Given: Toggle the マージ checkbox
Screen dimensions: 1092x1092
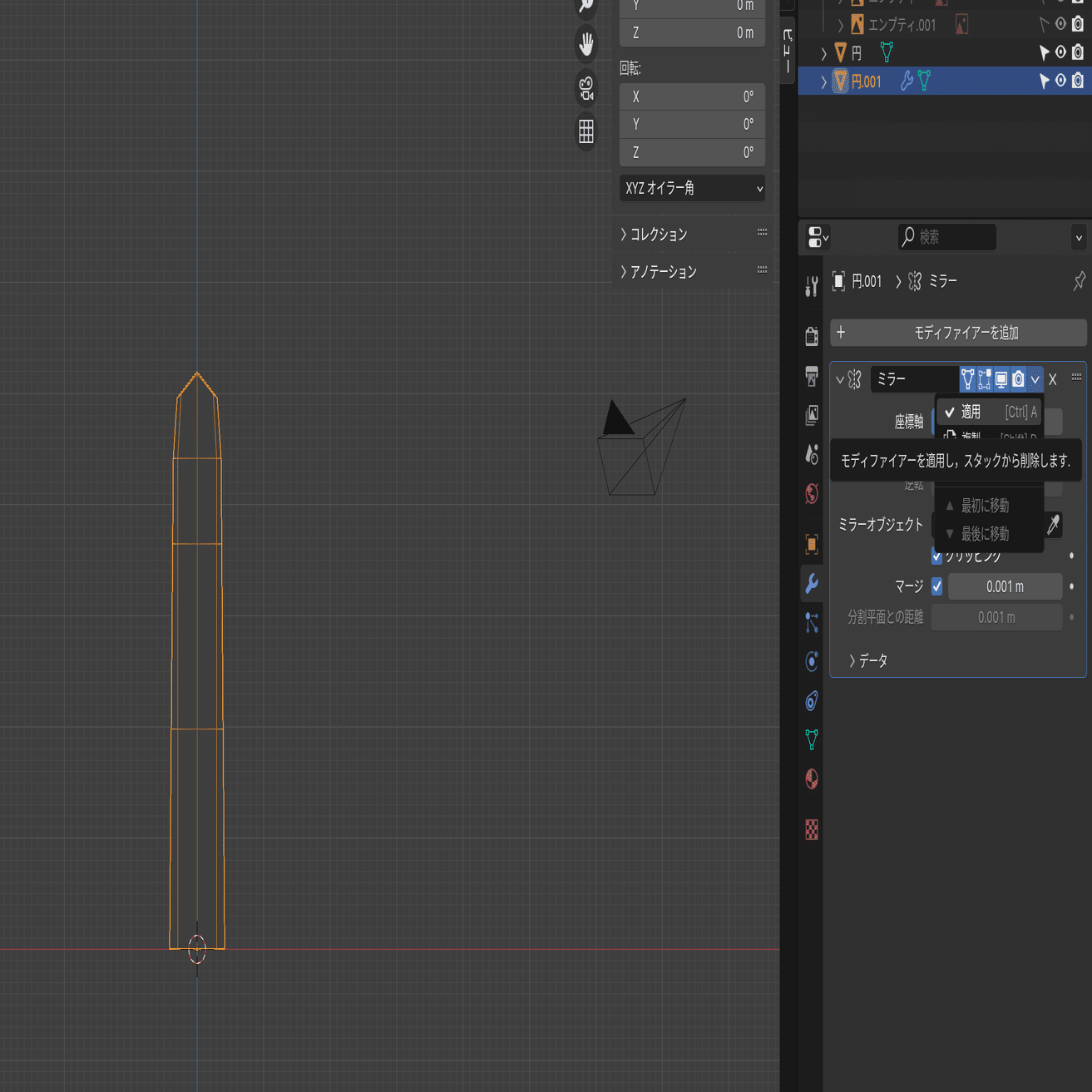Looking at the screenshot, I should (937, 586).
